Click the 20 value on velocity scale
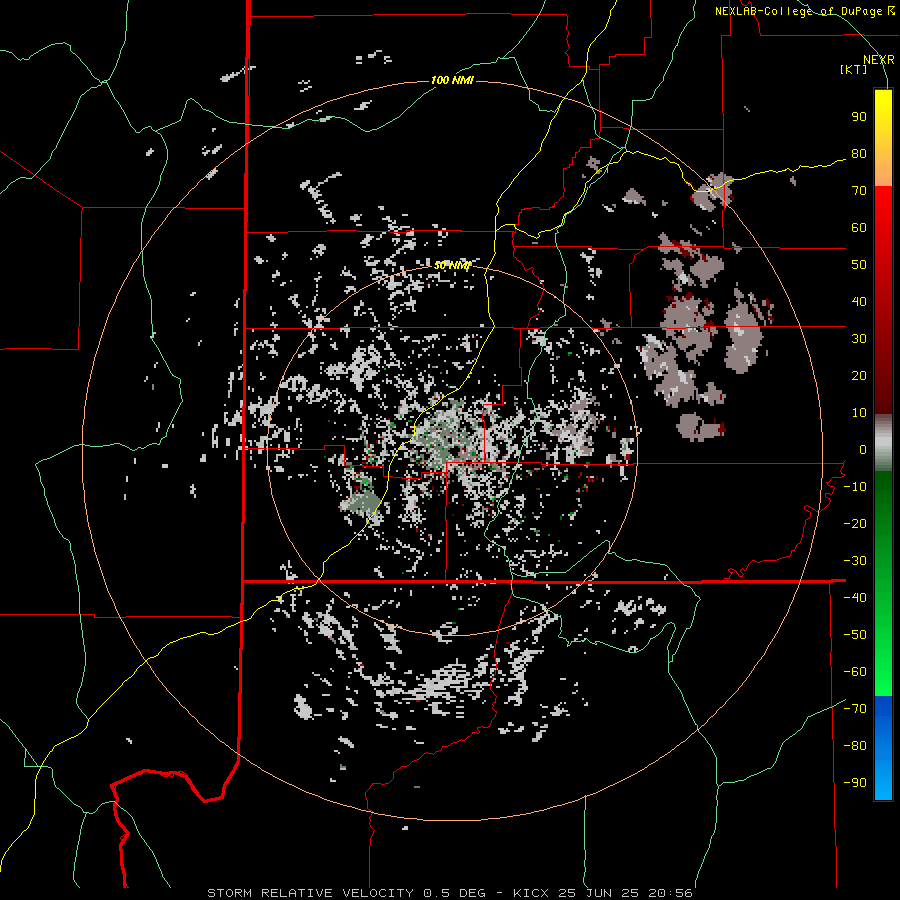The image size is (900, 900). pyautogui.click(x=859, y=375)
